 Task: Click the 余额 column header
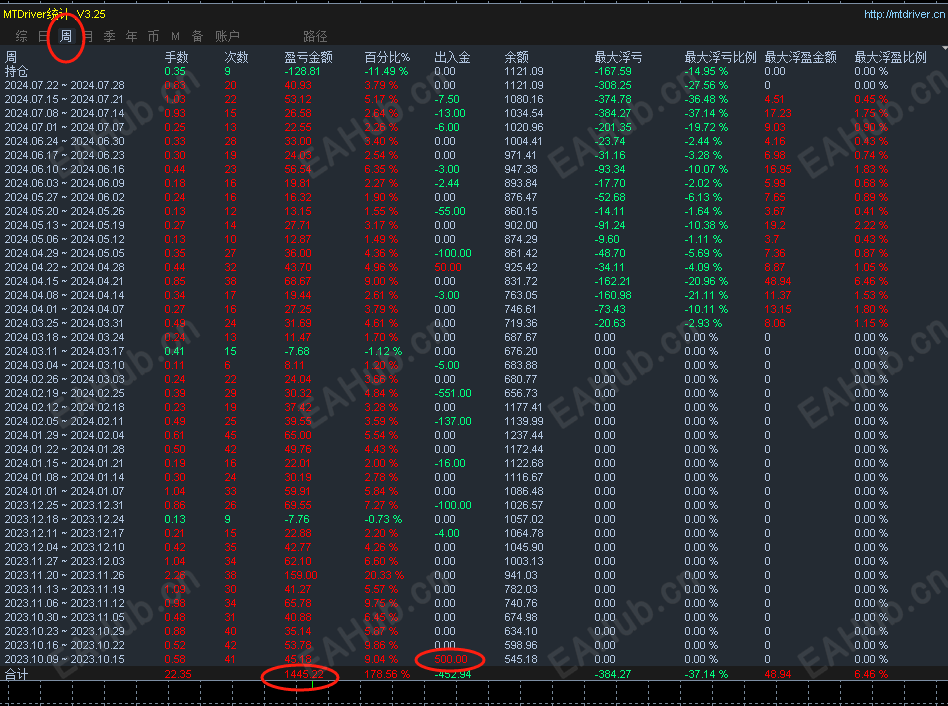516,57
